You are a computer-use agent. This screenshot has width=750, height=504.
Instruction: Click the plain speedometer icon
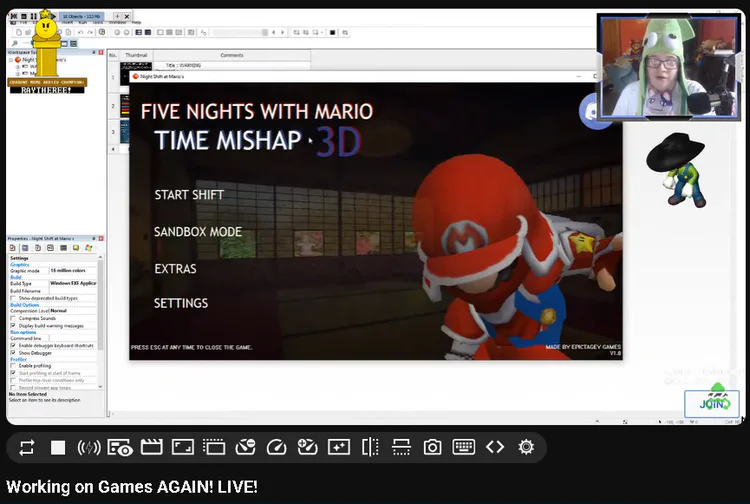[x=276, y=448]
